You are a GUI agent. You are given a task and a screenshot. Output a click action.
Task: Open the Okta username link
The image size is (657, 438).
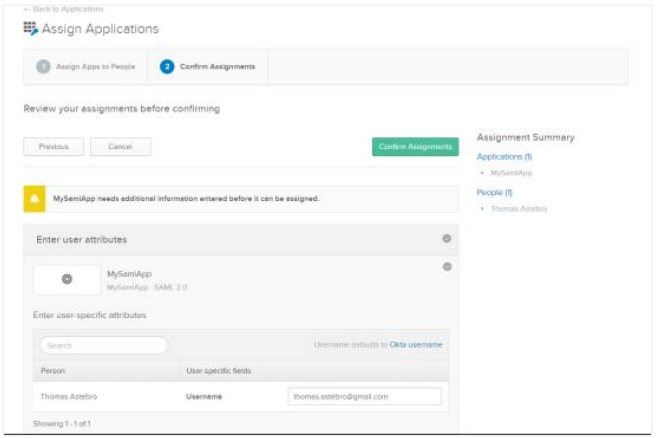tap(416, 345)
